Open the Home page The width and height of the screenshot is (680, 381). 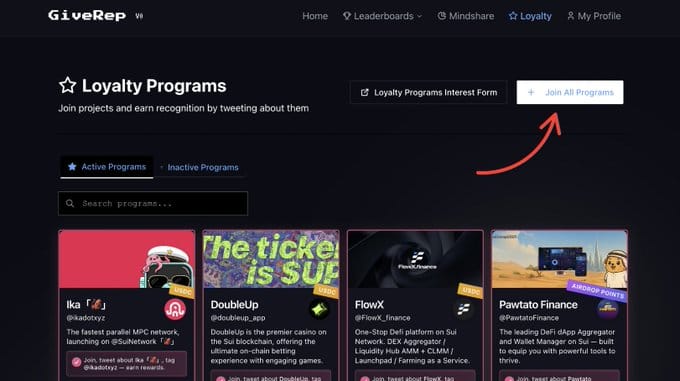315,16
